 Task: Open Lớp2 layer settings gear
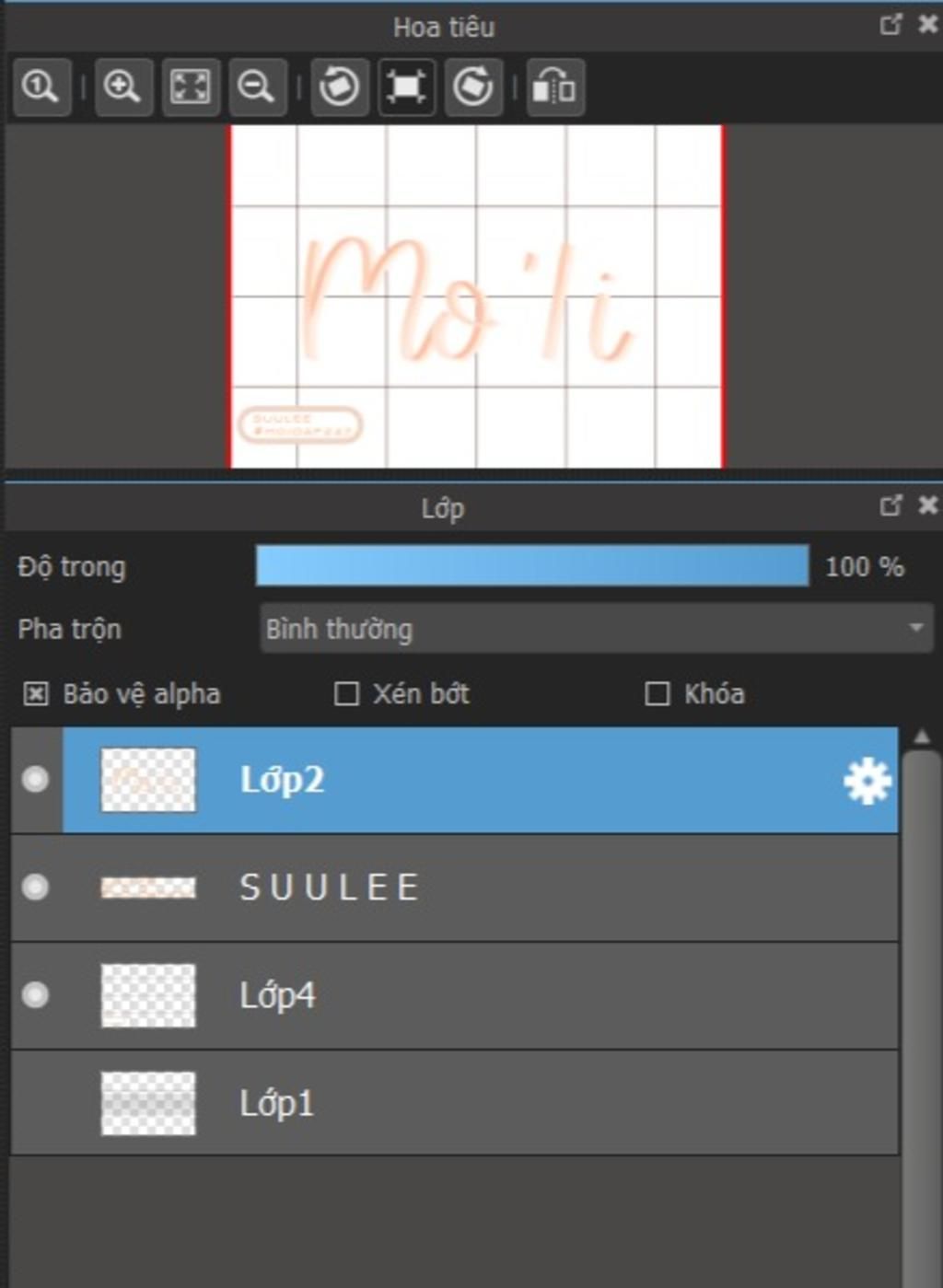867,781
